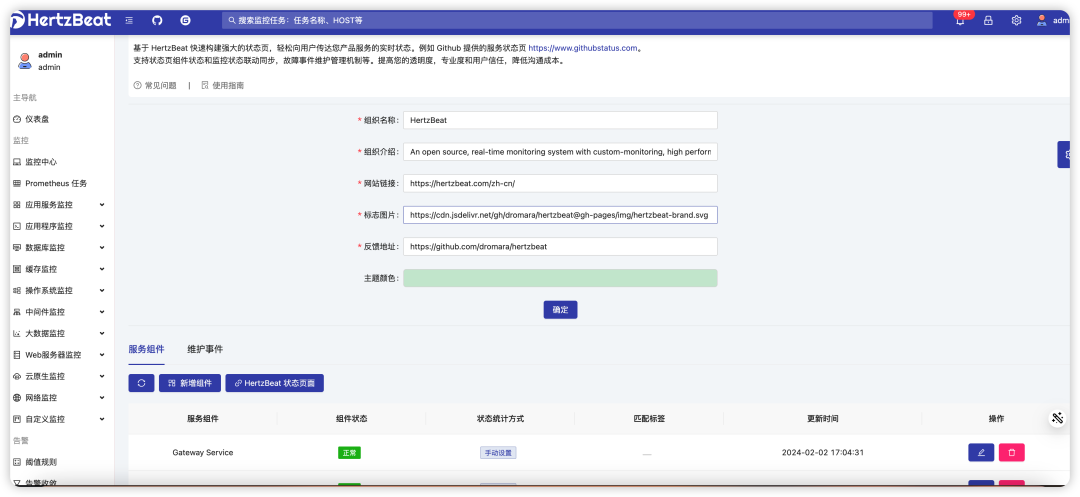This screenshot has height=497, width=1080.
Task: Click the 2024-02-02 17:04:31 update time
Action: click(x=822, y=452)
